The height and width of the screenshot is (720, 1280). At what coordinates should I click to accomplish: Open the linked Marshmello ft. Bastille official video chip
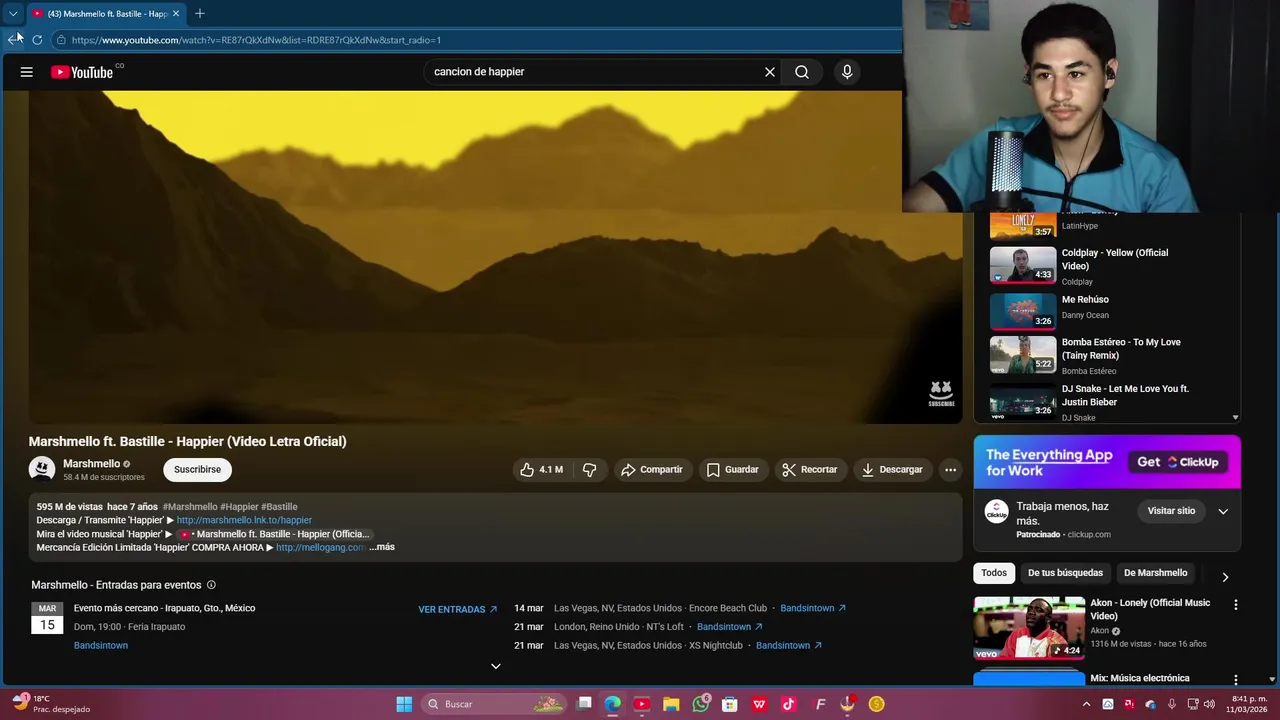tap(274, 534)
